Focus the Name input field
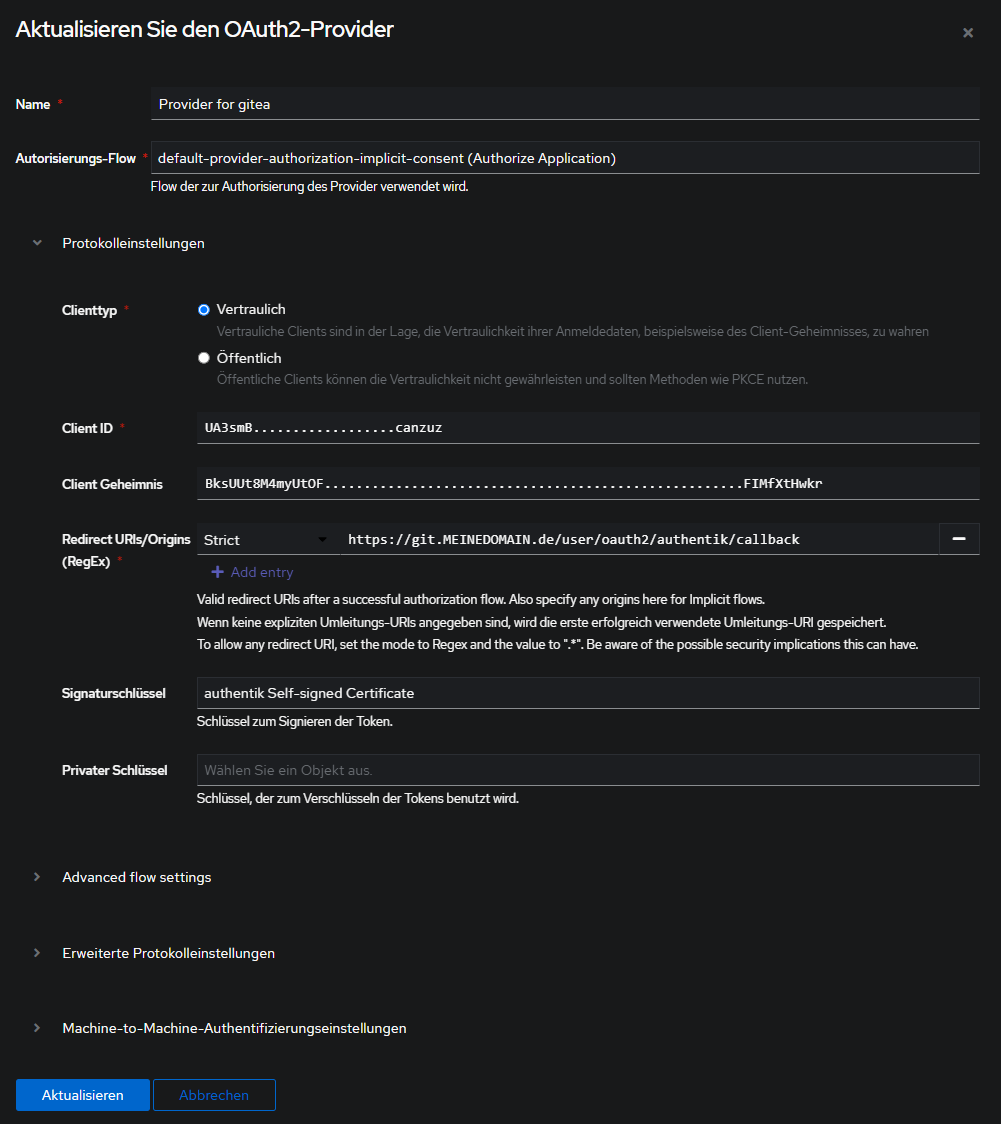 click(x=564, y=104)
